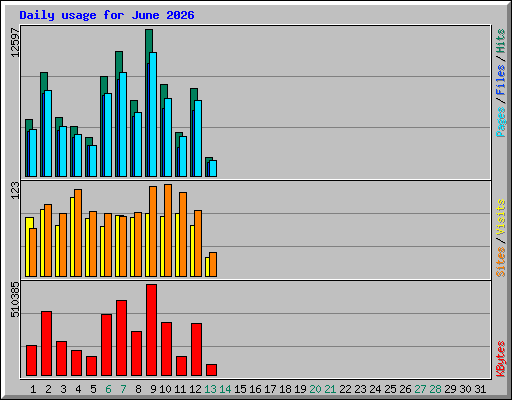The image size is (512, 400).
Task: Click the day 5 red KBytes bar
Action: [91, 366]
